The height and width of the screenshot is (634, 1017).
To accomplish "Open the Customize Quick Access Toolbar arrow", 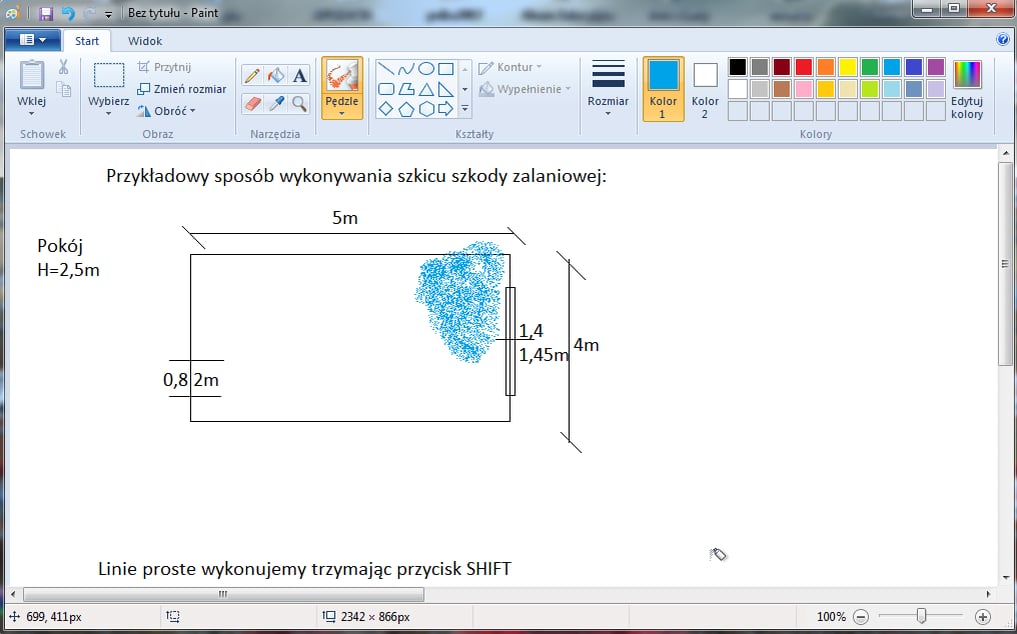I will (108, 14).
